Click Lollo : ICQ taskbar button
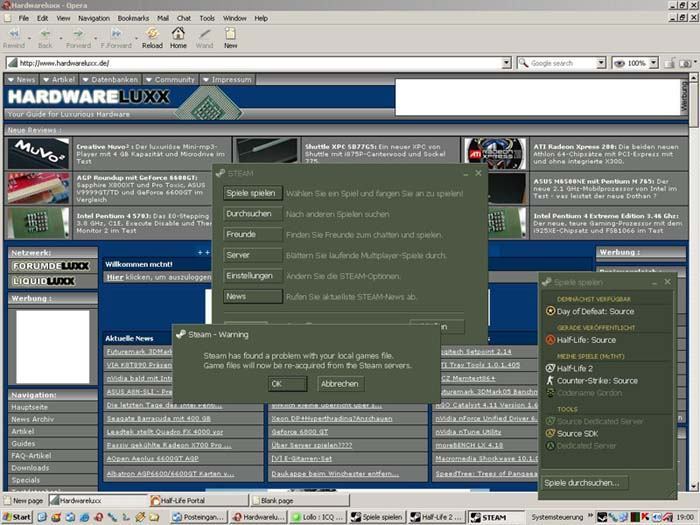Image resolution: width=700 pixels, height=525 pixels. (317, 517)
